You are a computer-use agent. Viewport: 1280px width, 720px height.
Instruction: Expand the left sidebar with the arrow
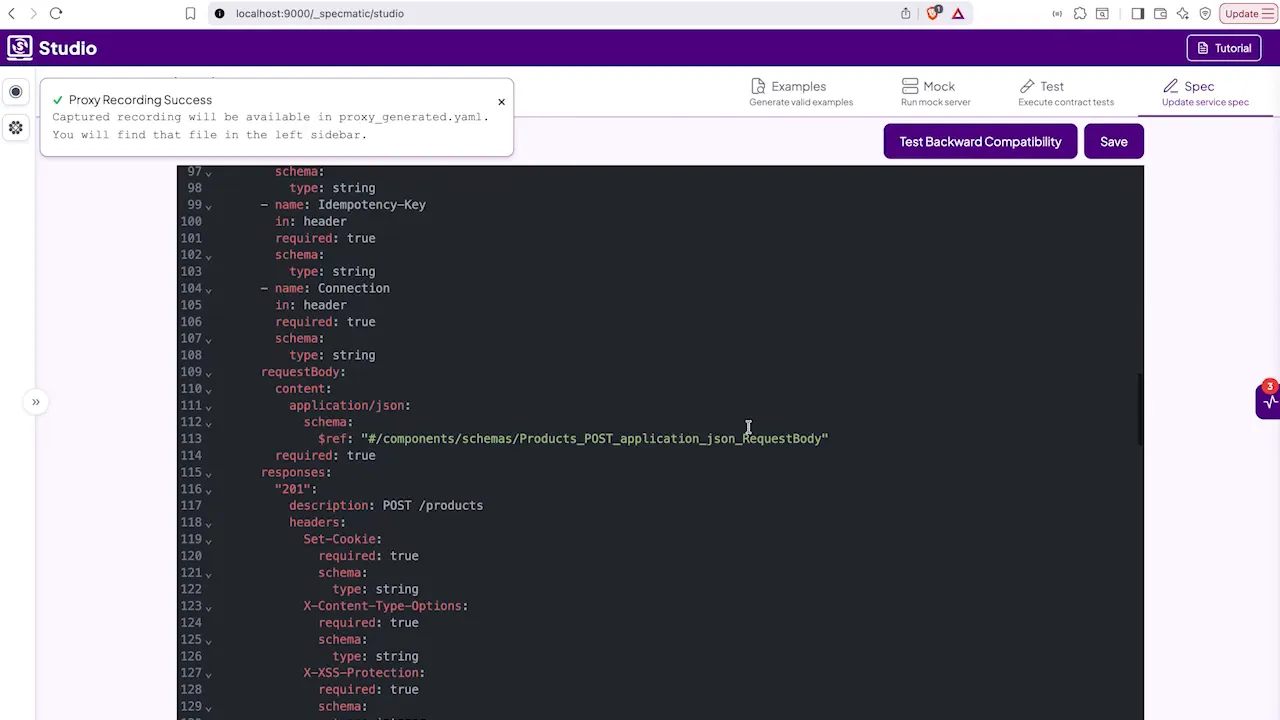tap(35, 401)
